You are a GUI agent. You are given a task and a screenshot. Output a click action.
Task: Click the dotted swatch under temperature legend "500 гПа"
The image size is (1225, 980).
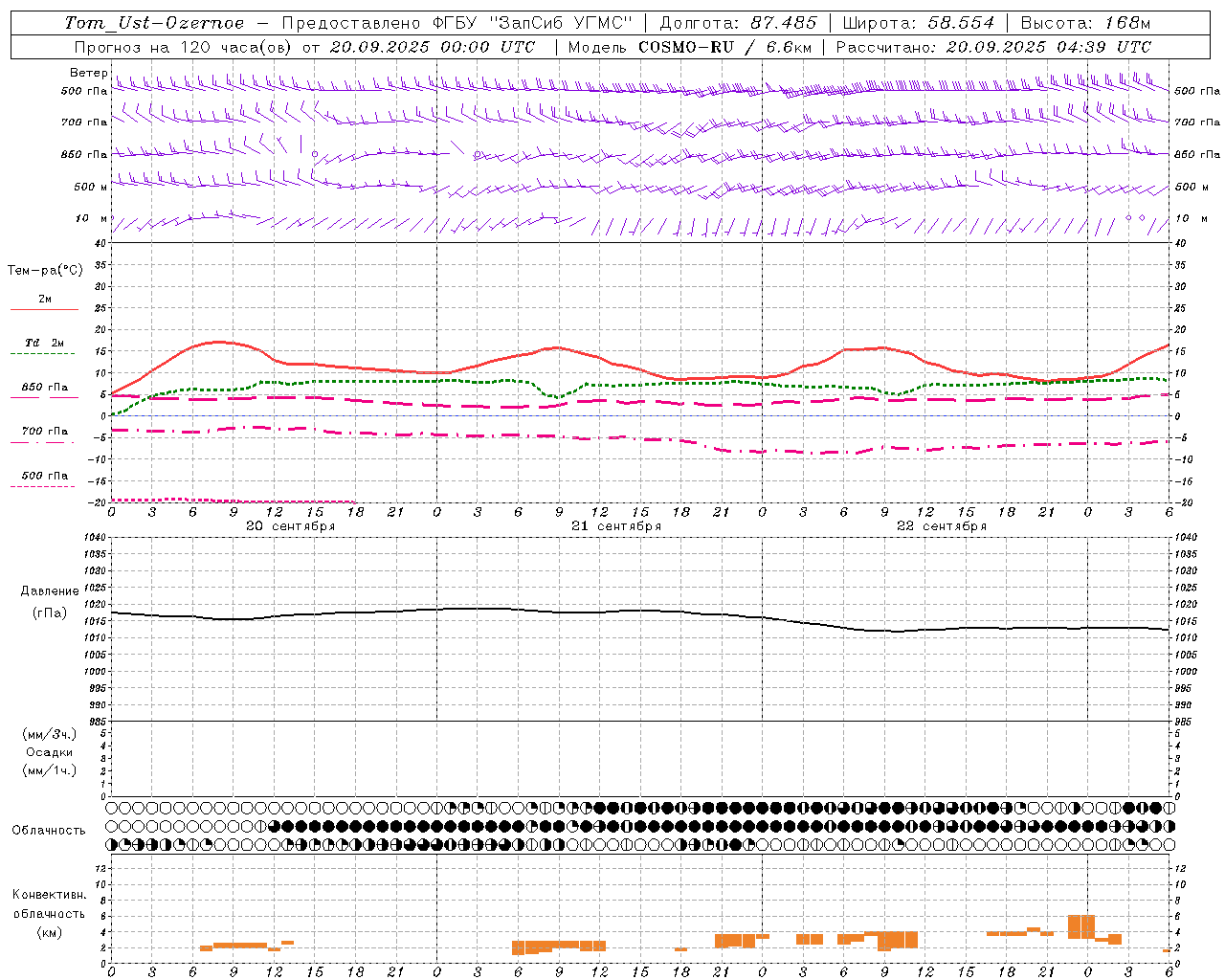44,487
